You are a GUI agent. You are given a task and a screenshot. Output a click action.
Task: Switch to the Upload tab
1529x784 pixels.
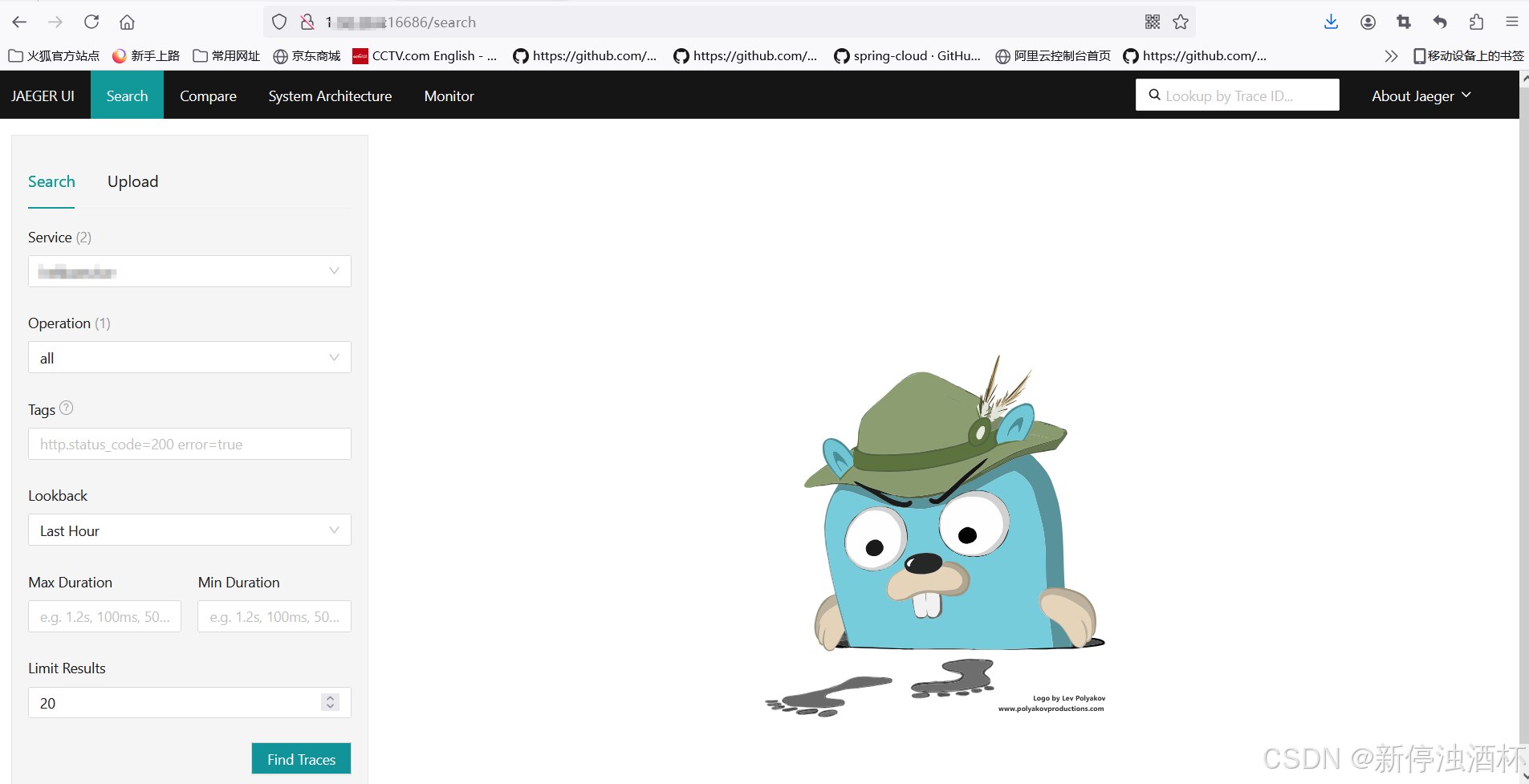pos(132,181)
